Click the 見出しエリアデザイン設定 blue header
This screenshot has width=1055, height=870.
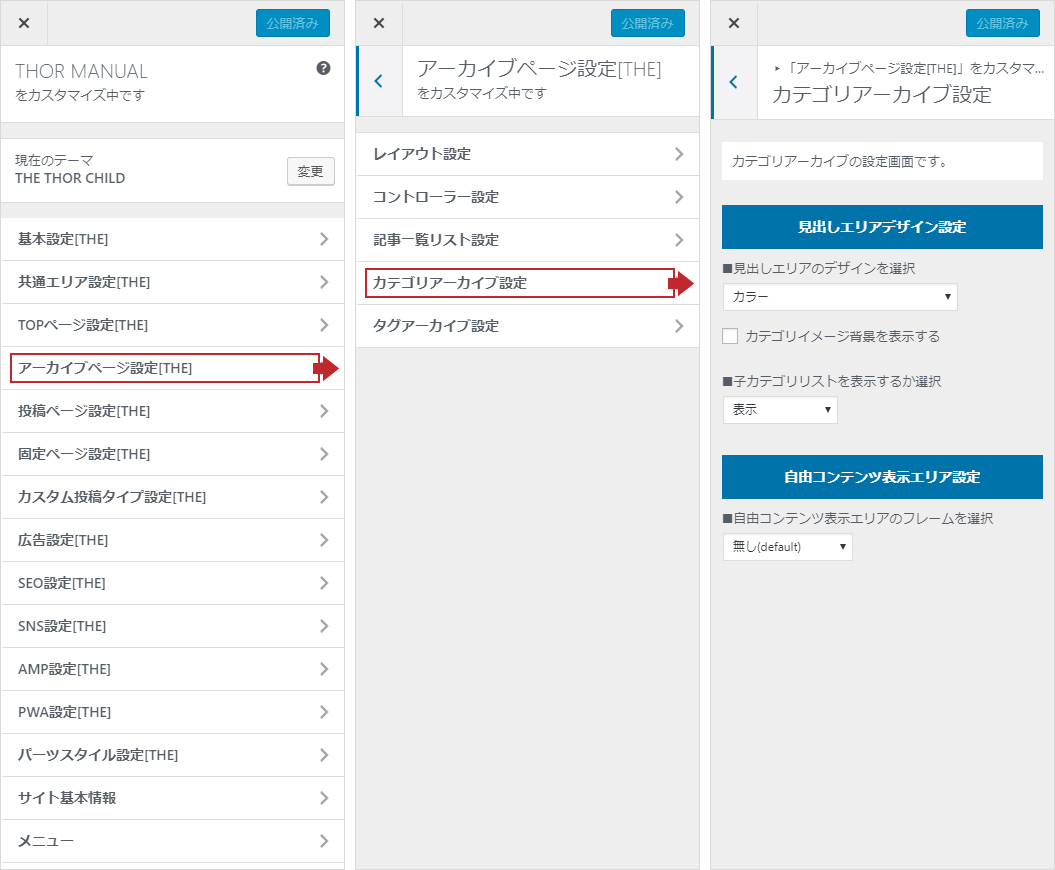[882, 227]
